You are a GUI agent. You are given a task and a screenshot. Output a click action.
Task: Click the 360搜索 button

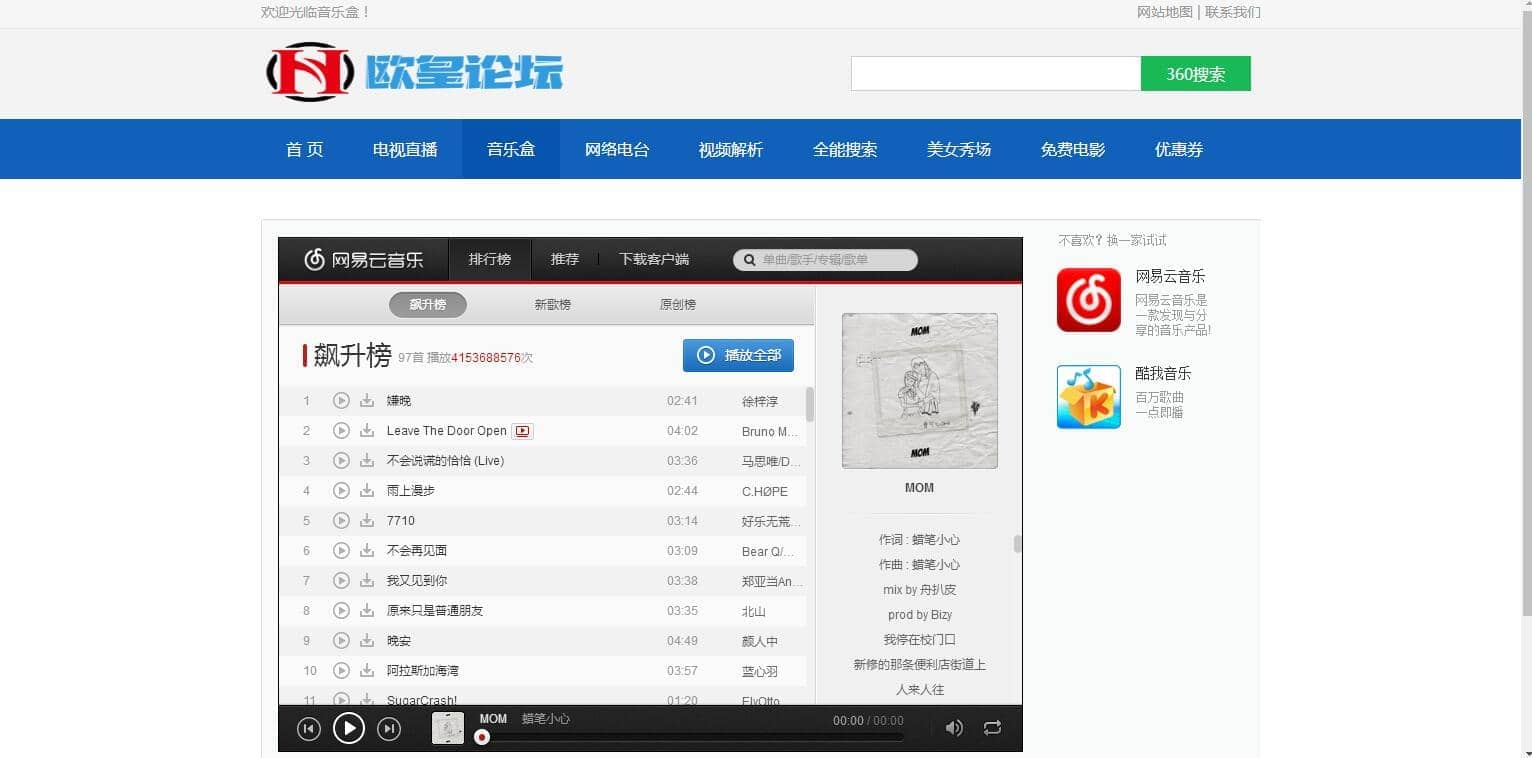[x=1196, y=74]
